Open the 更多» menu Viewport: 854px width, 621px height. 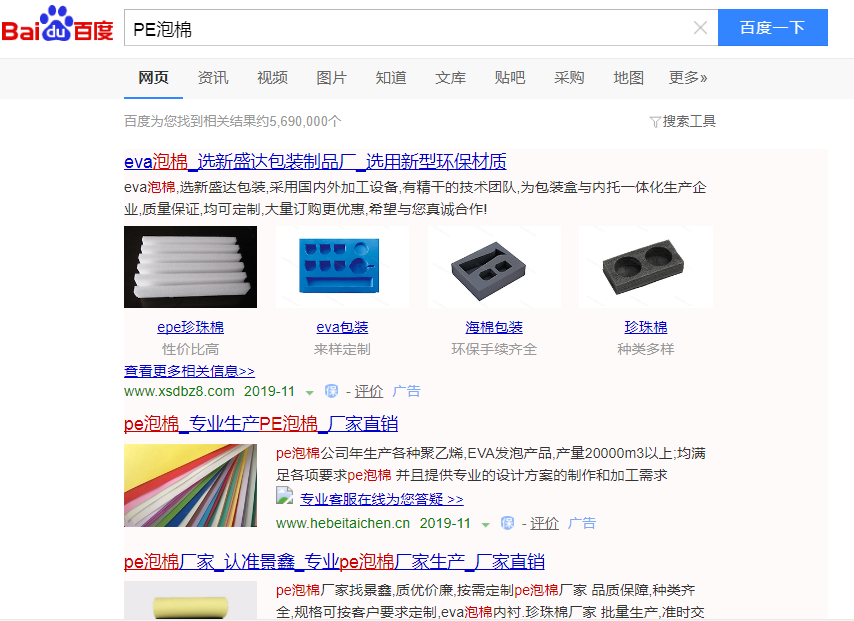click(688, 78)
